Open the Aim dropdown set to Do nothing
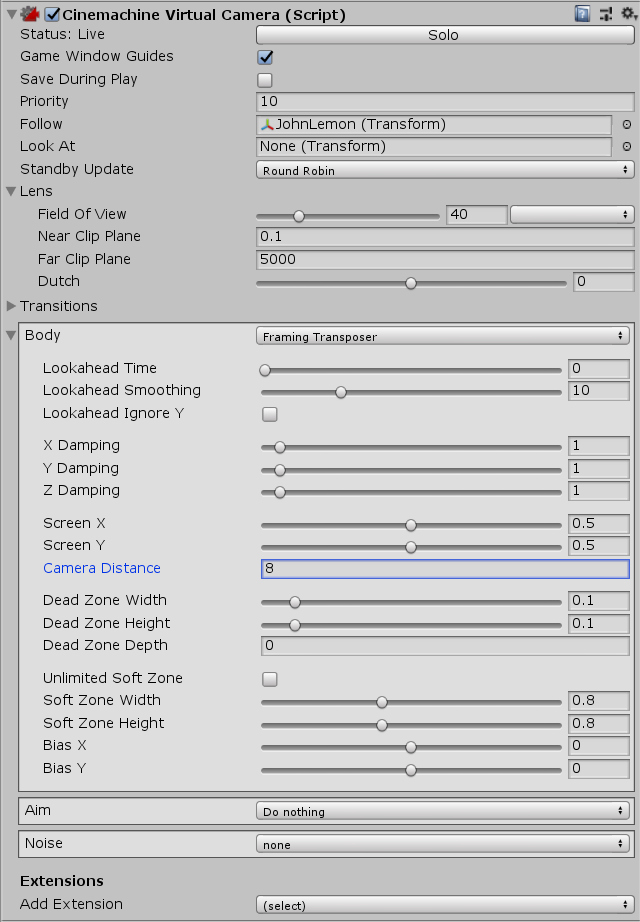Screen dimensions: 640x922 tap(442, 812)
